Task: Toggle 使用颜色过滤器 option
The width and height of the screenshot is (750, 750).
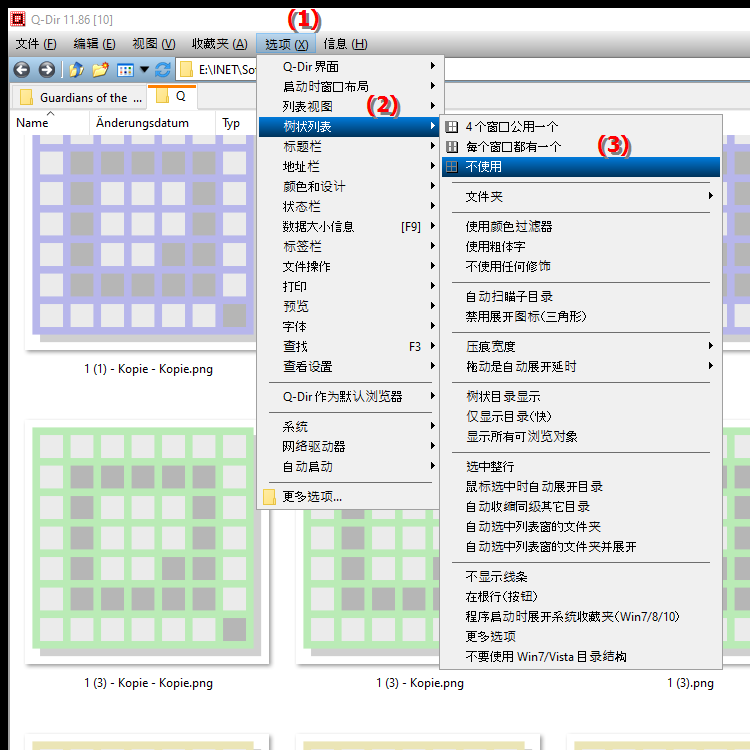Action: (x=581, y=227)
